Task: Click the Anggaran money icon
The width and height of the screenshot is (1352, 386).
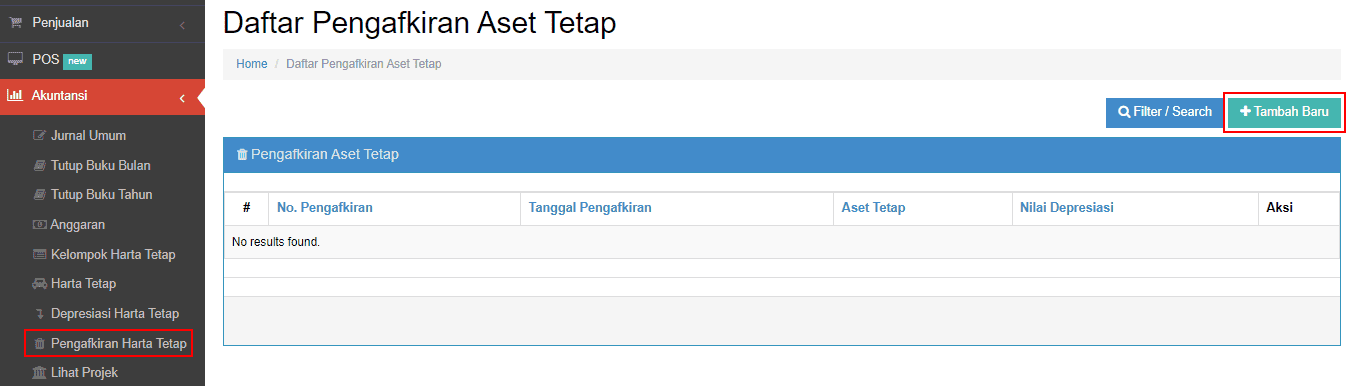Action: tap(40, 225)
